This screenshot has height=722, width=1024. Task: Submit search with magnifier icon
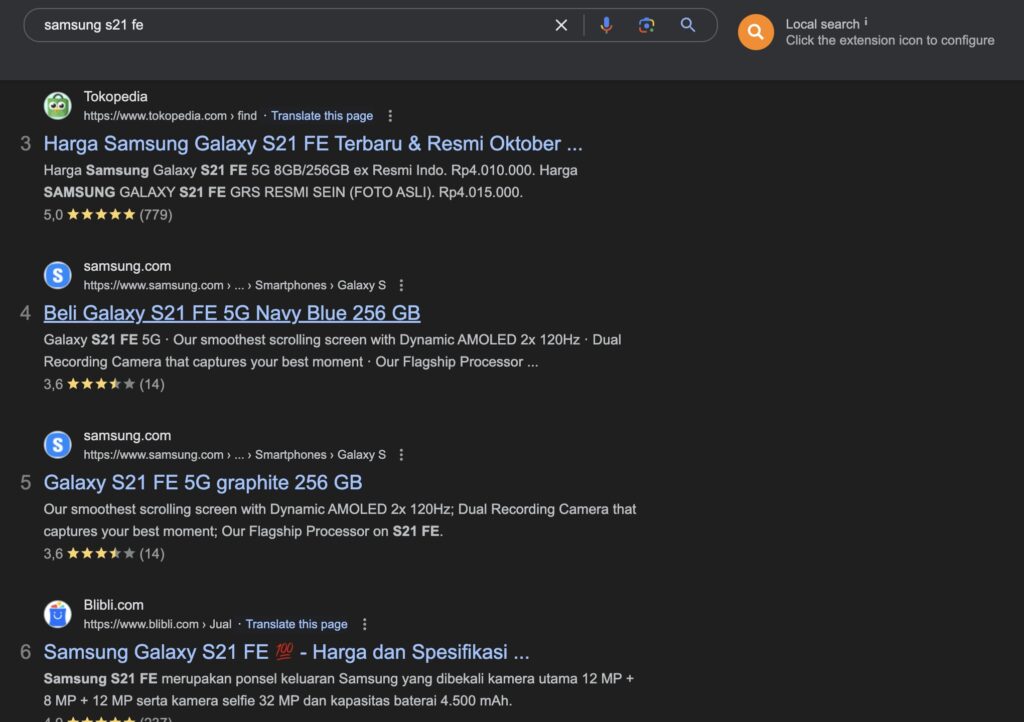click(x=688, y=25)
